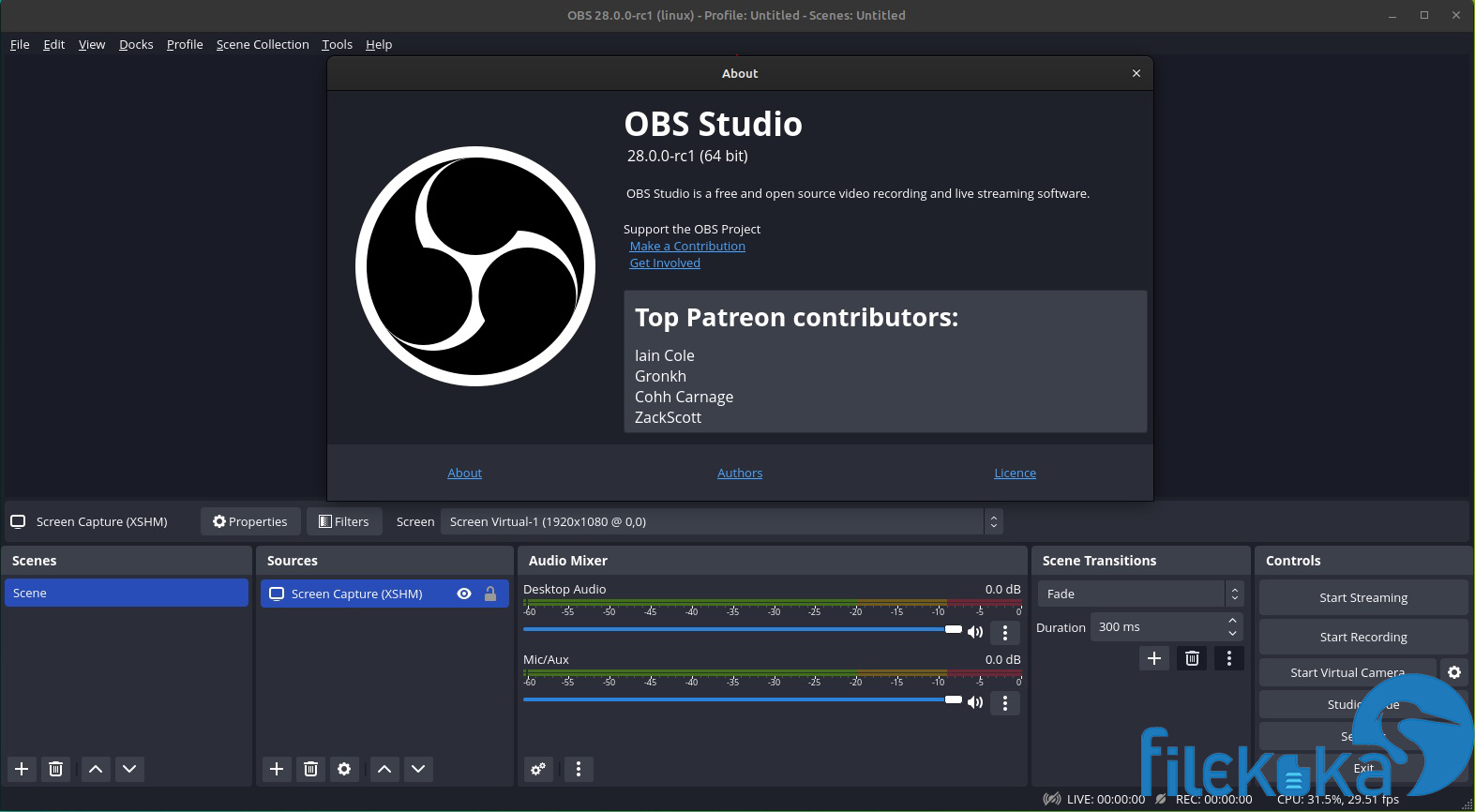Show the Authors link in About dialog
Viewport: 1475px width, 812px height.
click(740, 473)
